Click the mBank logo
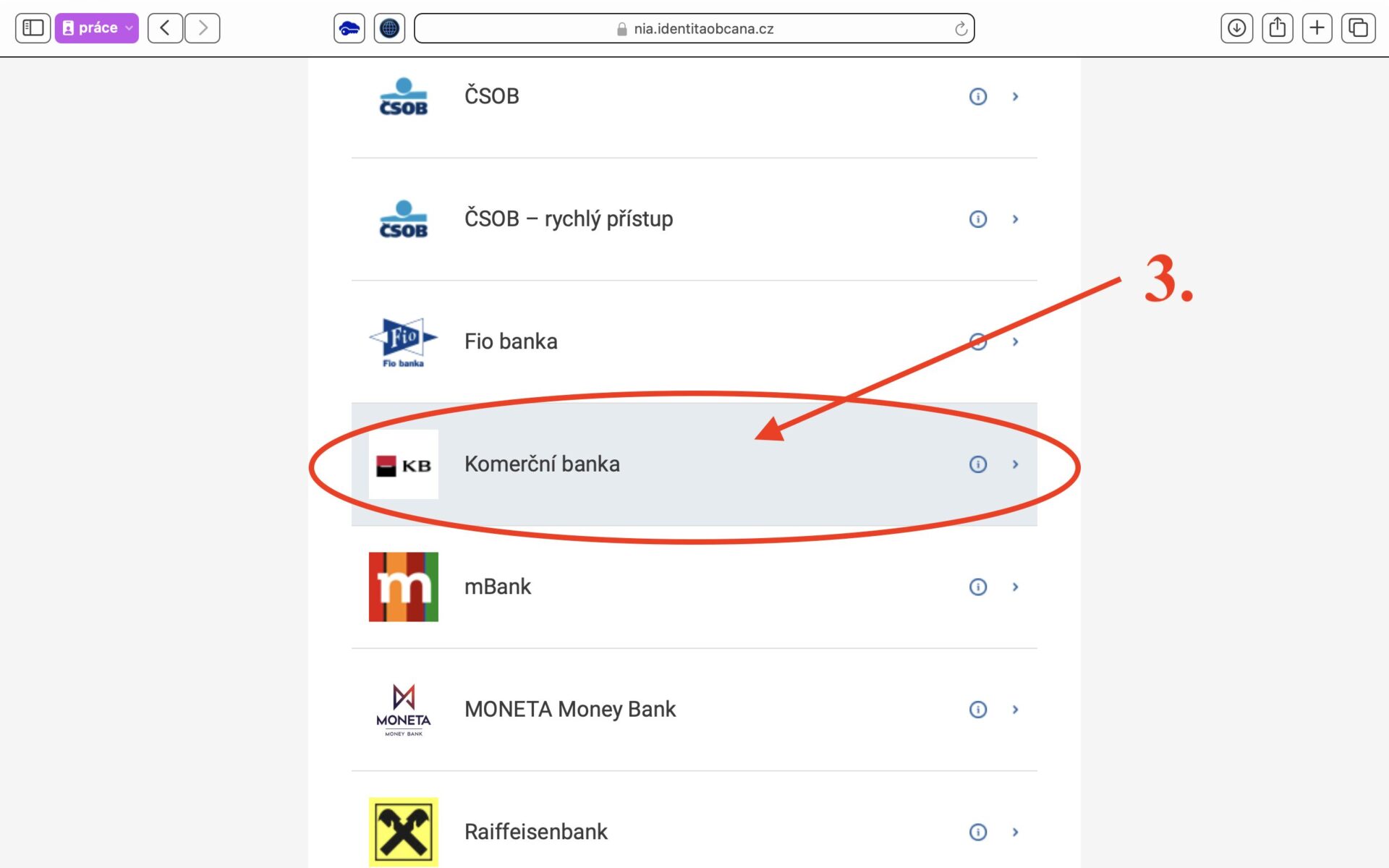The height and width of the screenshot is (868, 1389). click(x=404, y=587)
